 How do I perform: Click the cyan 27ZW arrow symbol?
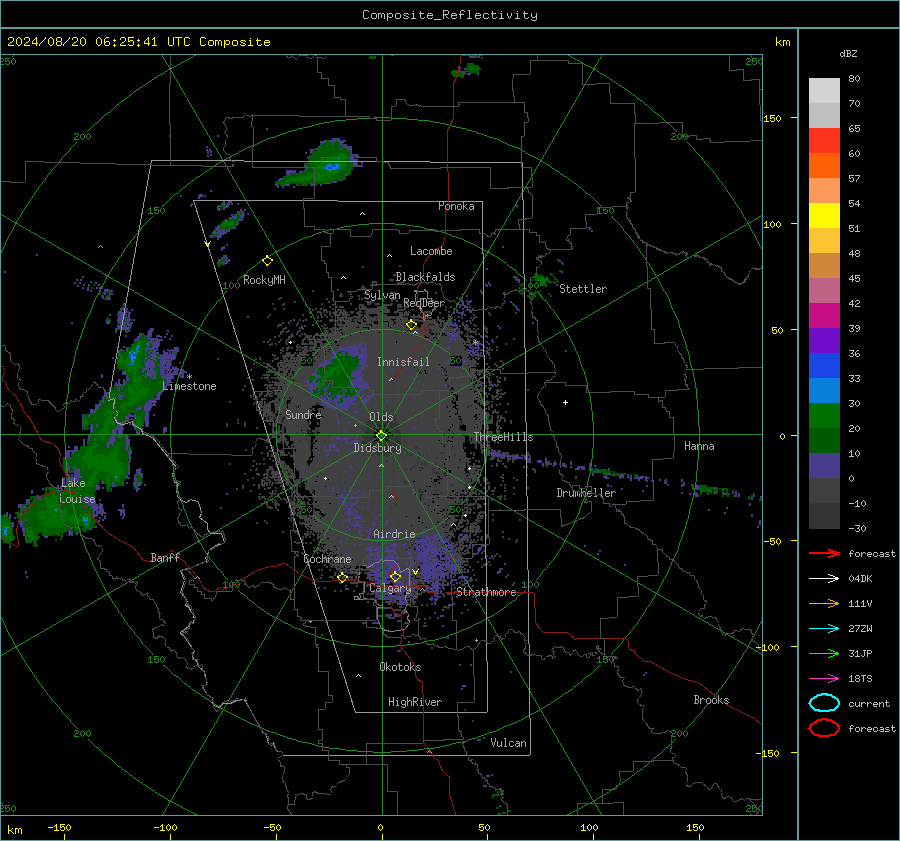[x=824, y=628]
